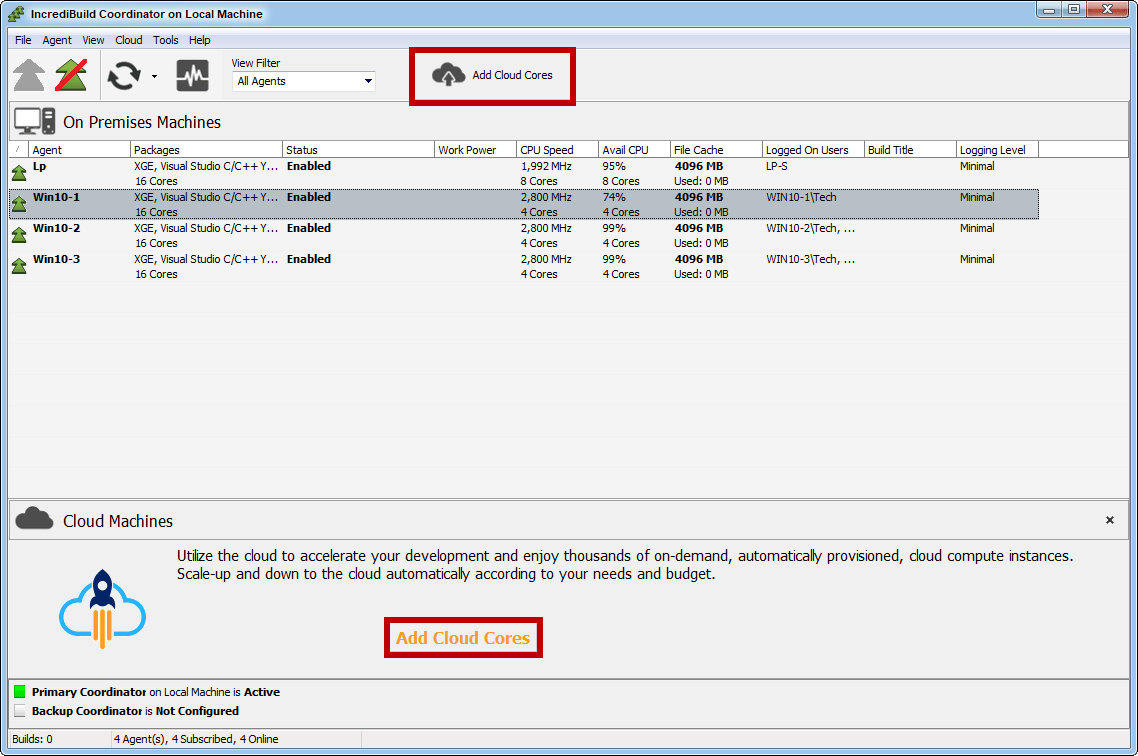Click the orange Add Cloud Cores link
The width and height of the screenshot is (1138, 756).
[463, 638]
